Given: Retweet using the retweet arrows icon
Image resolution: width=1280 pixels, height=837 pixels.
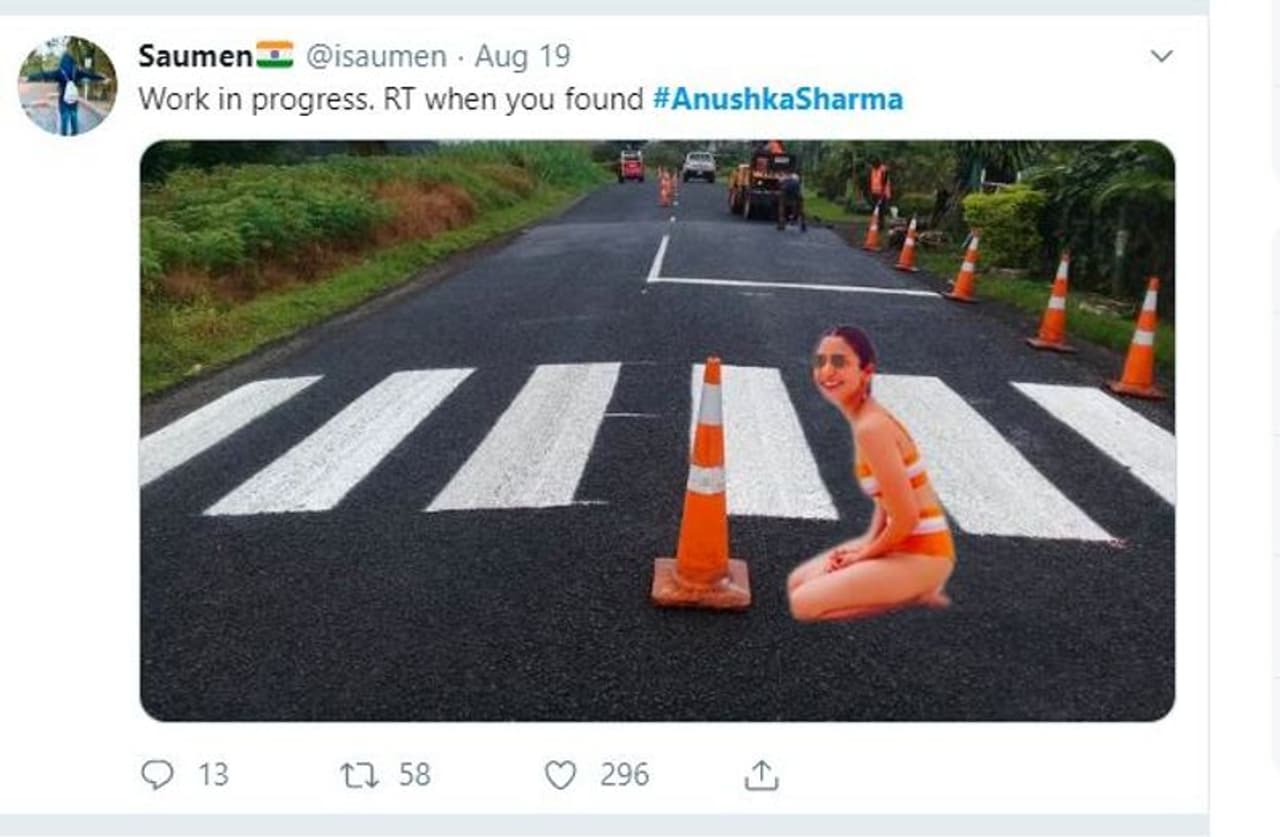Looking at the screenshot, I should pos(361,775).
